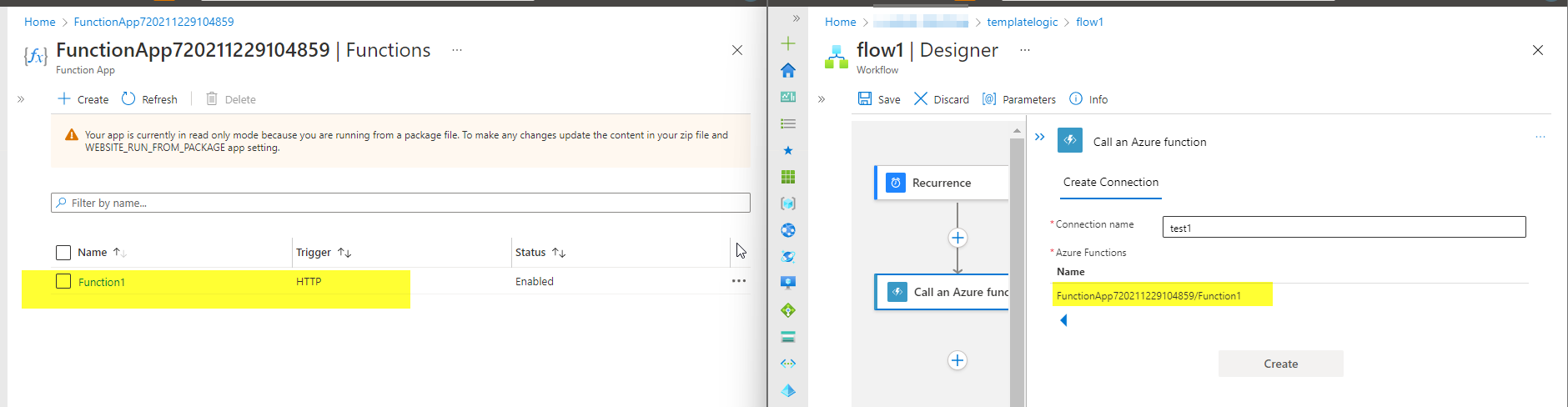This screenshot has height=407, width=1568.
Task: Discard workflow changes via X icon
Action: 921,98
